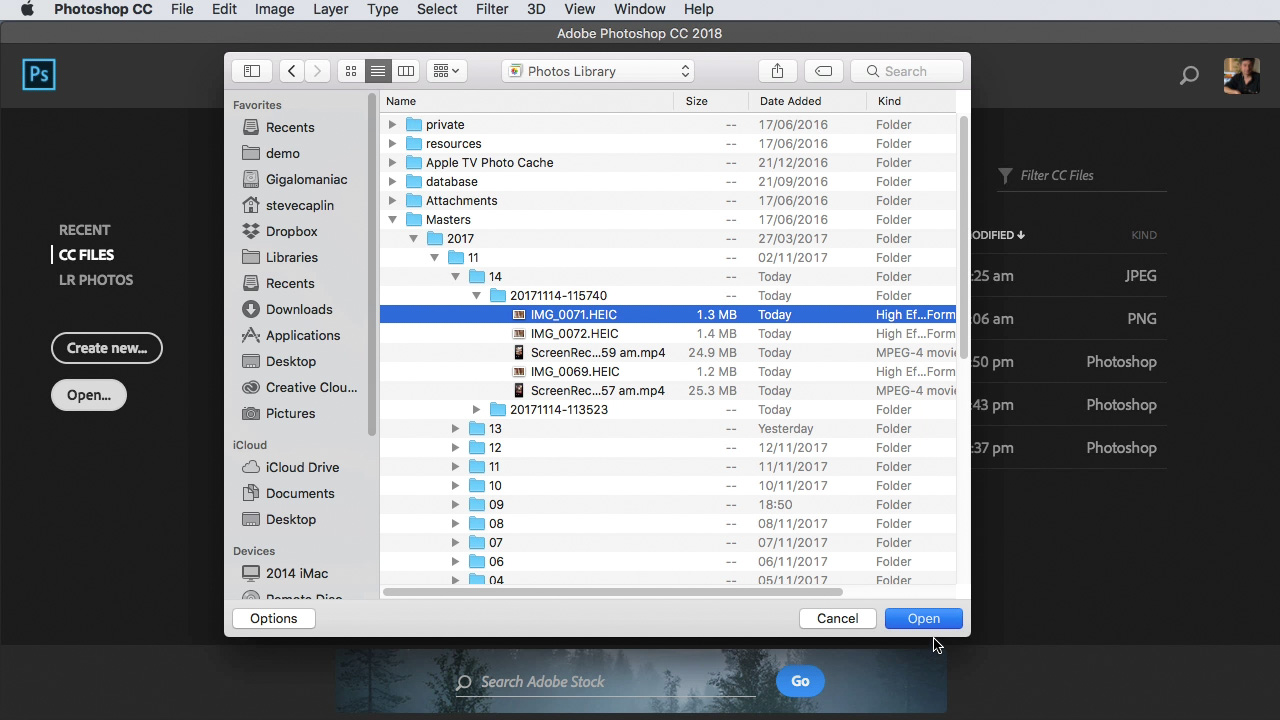Click Cancel in the file dialog

click(838, 618)
